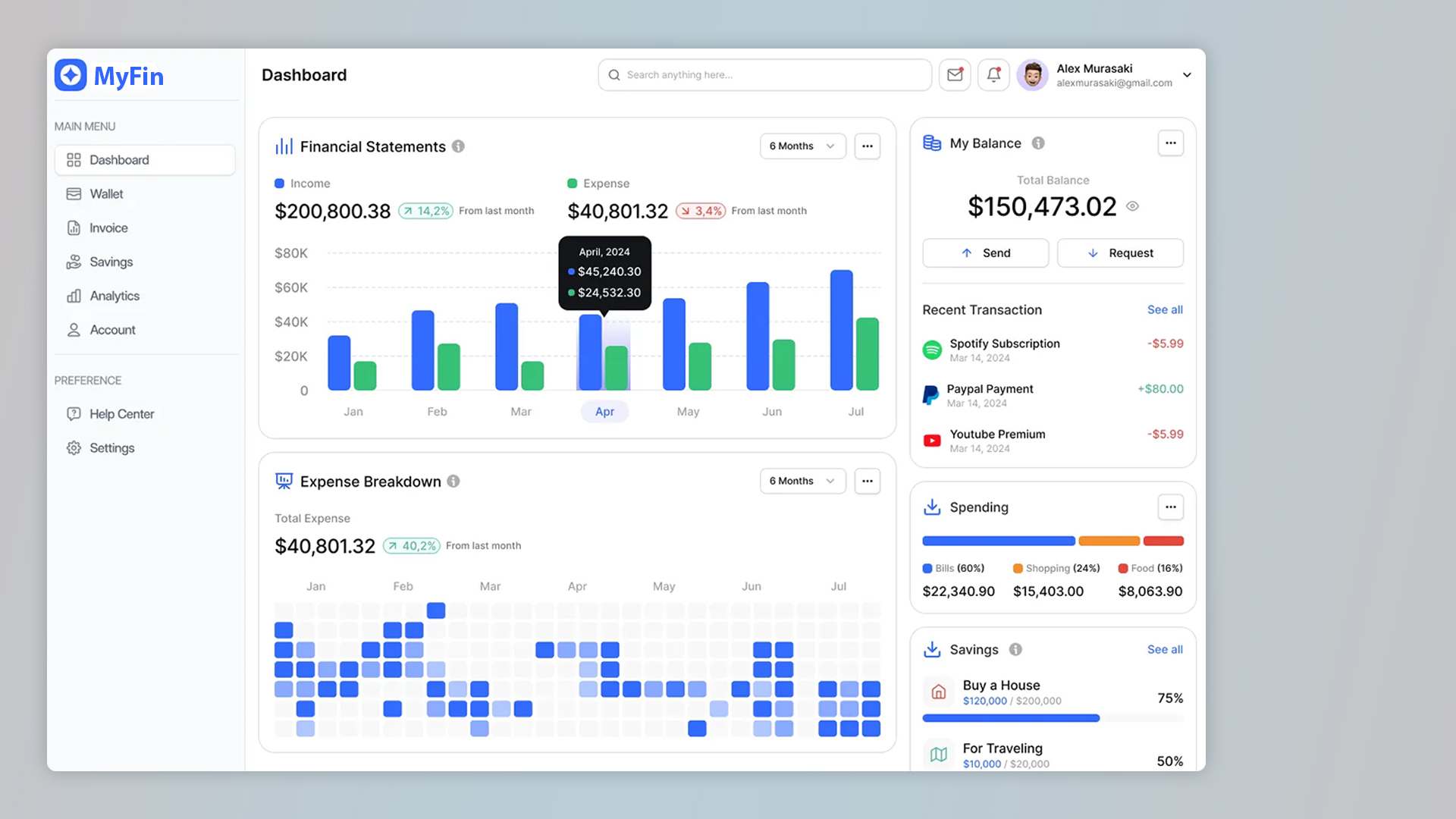Click See all for Recent Transaction
This screenshot has height=819, width=1456.
pos(1164,310)
